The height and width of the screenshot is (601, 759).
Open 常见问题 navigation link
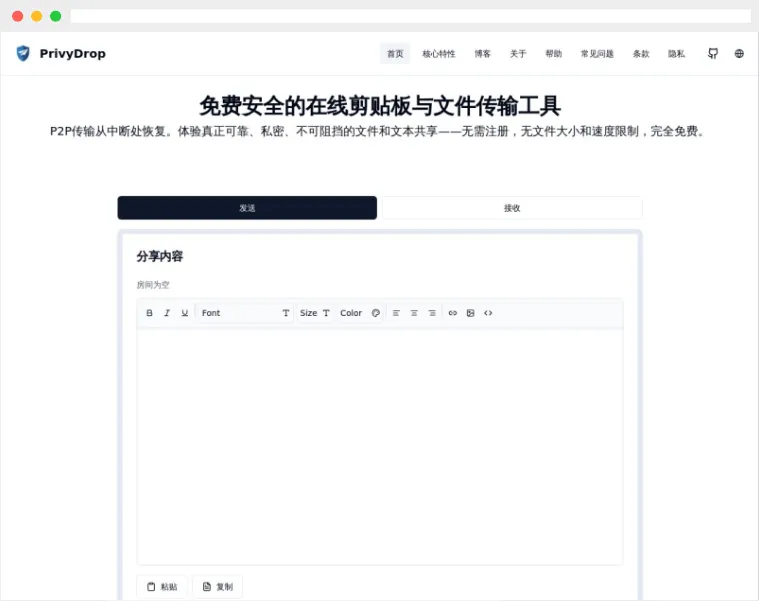point(597,54)
